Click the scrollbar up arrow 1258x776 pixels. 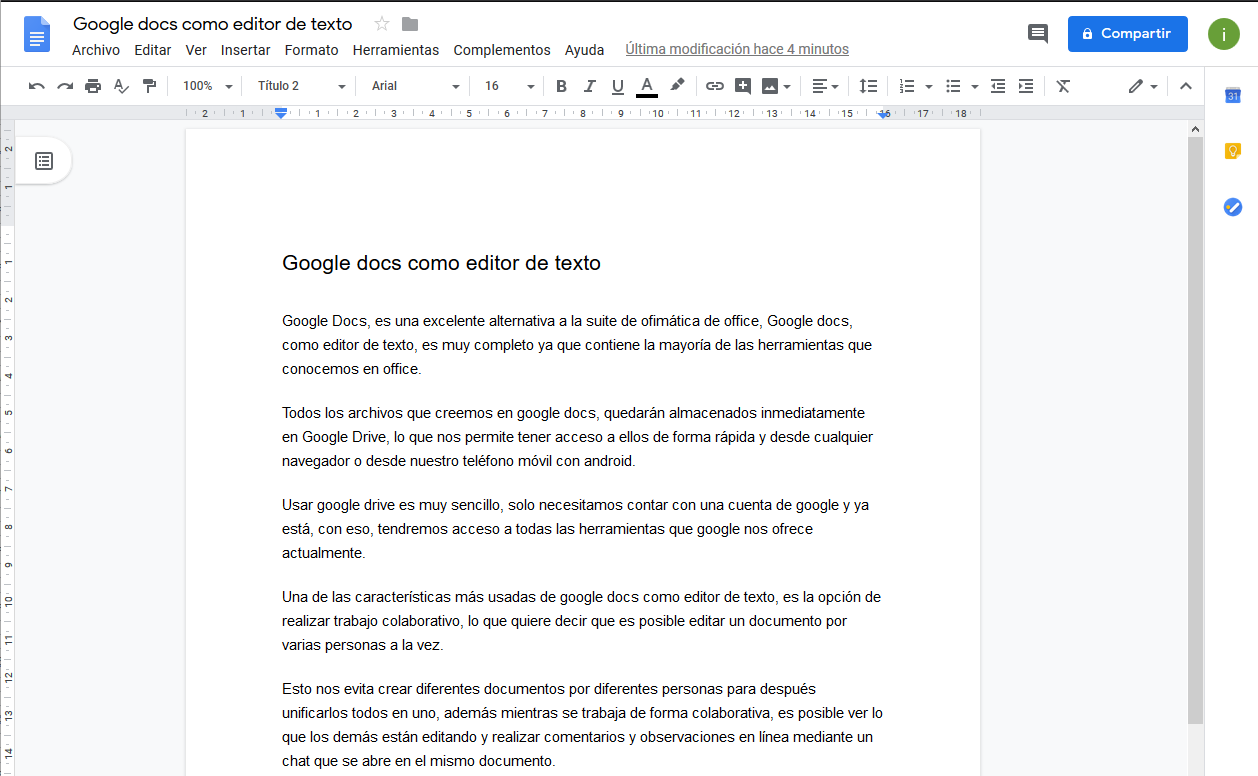(1195, 129)
